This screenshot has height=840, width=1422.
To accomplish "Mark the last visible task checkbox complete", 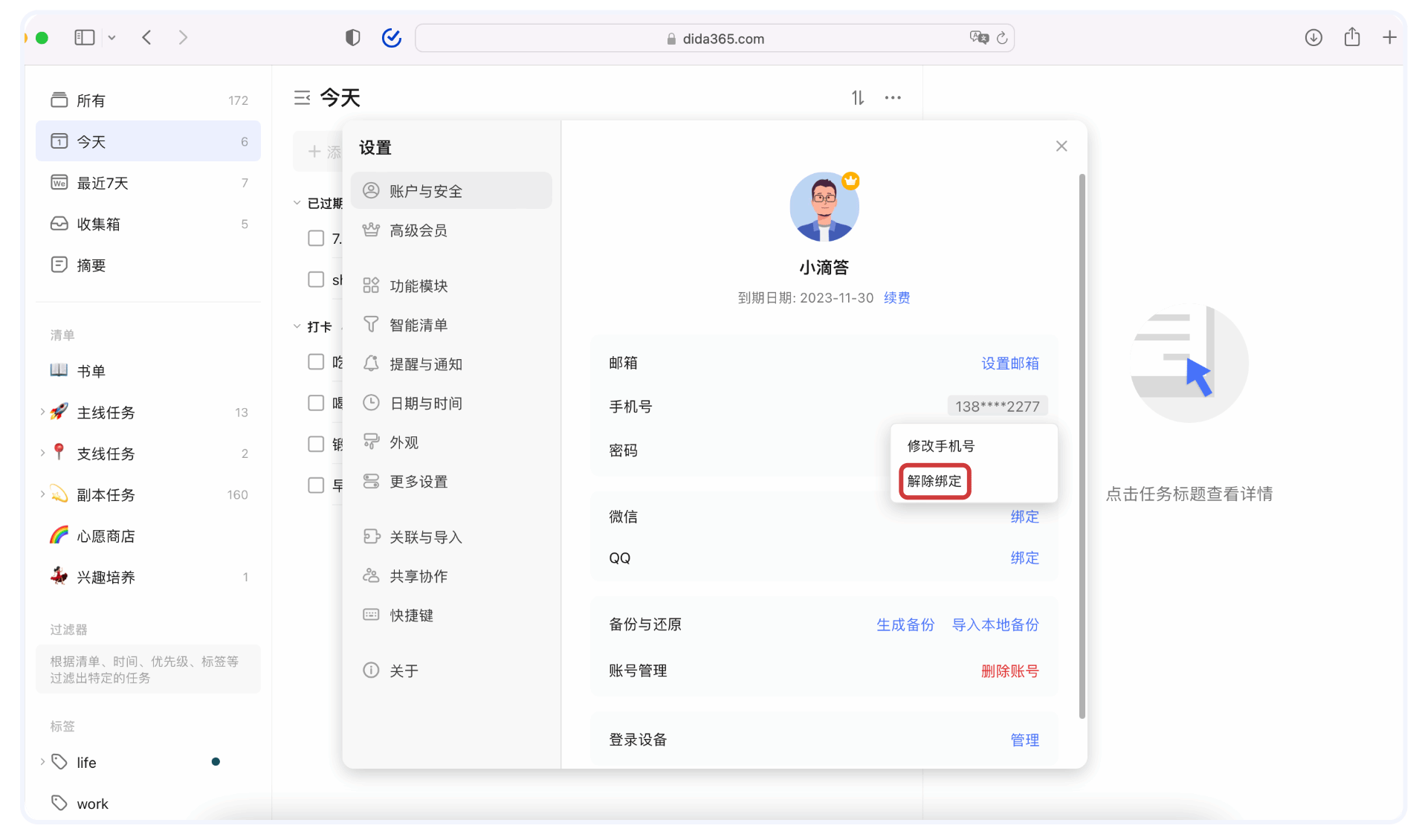I will (x=315, y=485).
